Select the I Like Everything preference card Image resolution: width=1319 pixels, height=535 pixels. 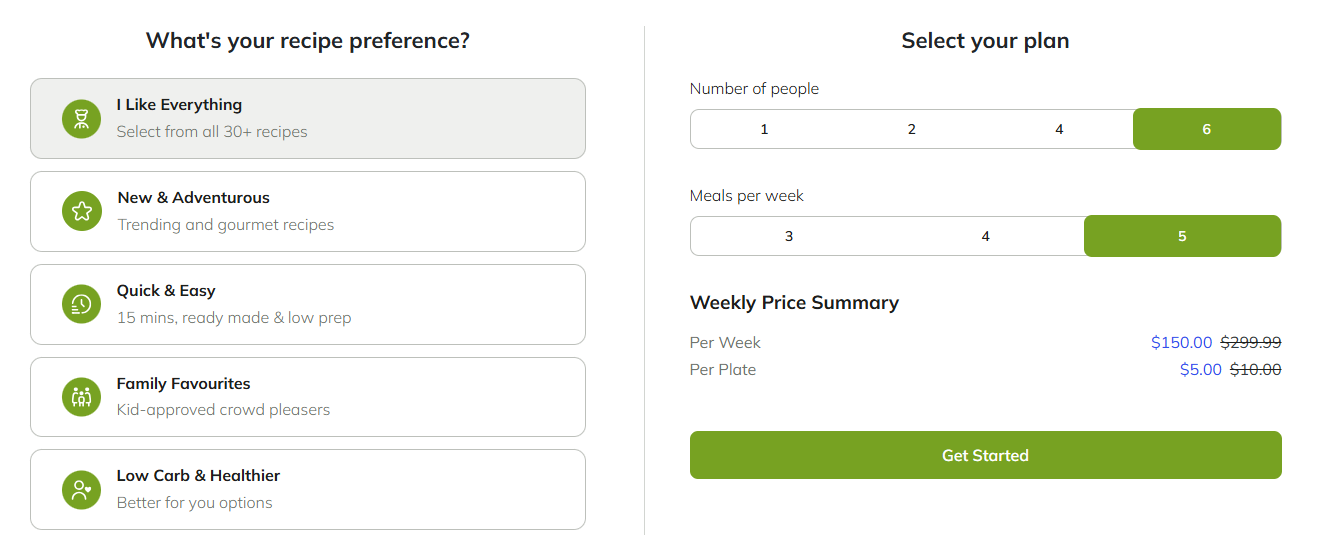(308, 118)
